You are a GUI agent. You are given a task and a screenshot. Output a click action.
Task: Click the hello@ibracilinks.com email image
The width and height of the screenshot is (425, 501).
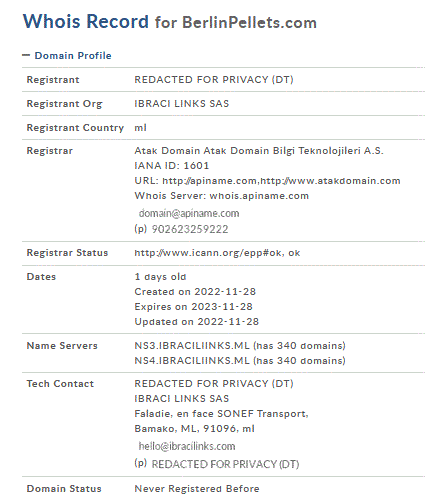(x=187, y=446)
